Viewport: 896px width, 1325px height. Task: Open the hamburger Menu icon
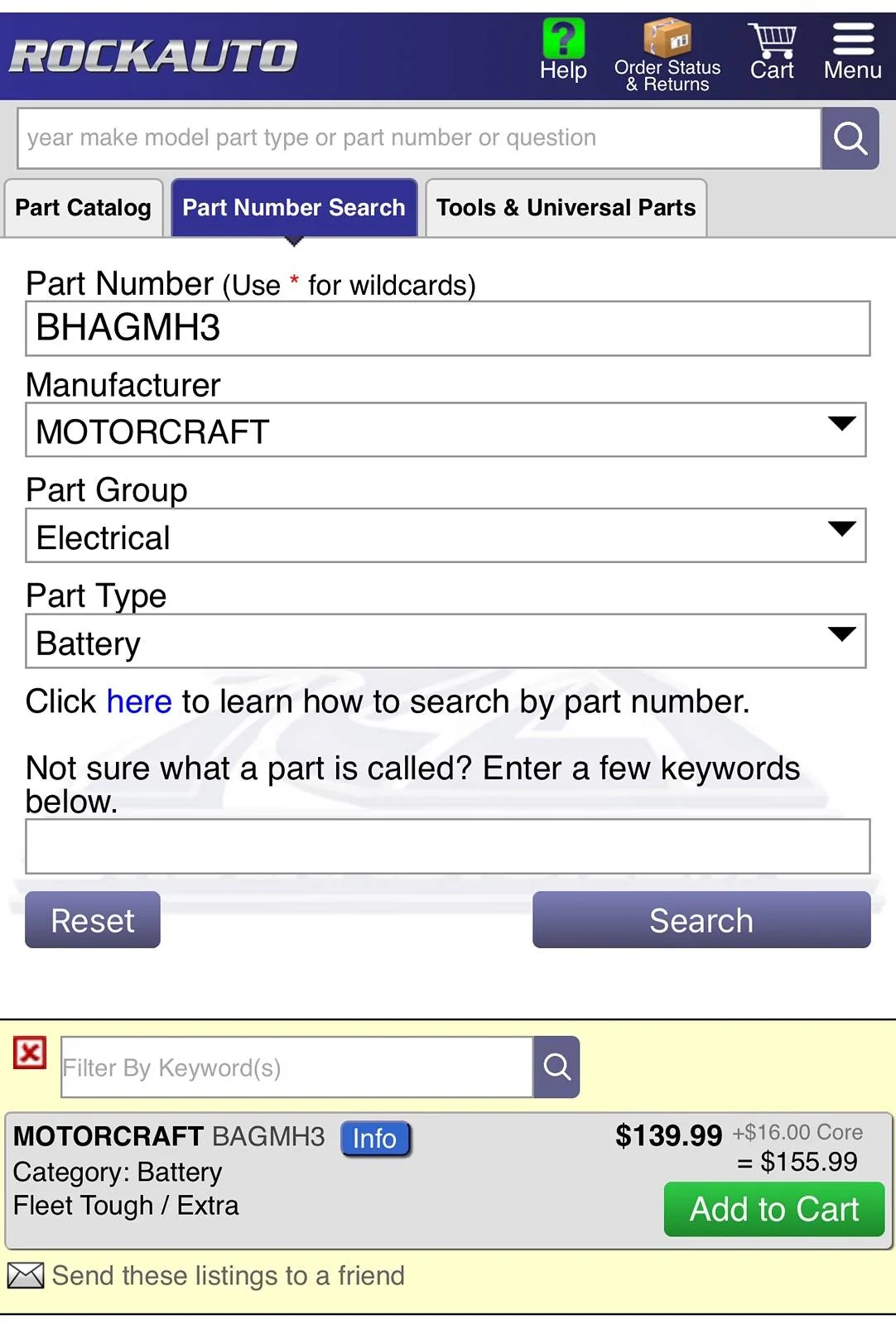853,38
